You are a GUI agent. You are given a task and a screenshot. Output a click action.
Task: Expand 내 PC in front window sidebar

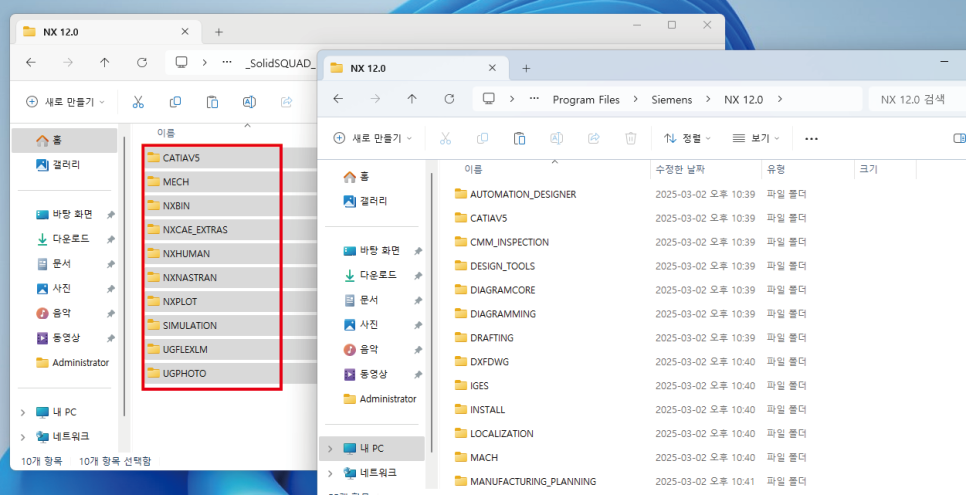coord(330,449)
